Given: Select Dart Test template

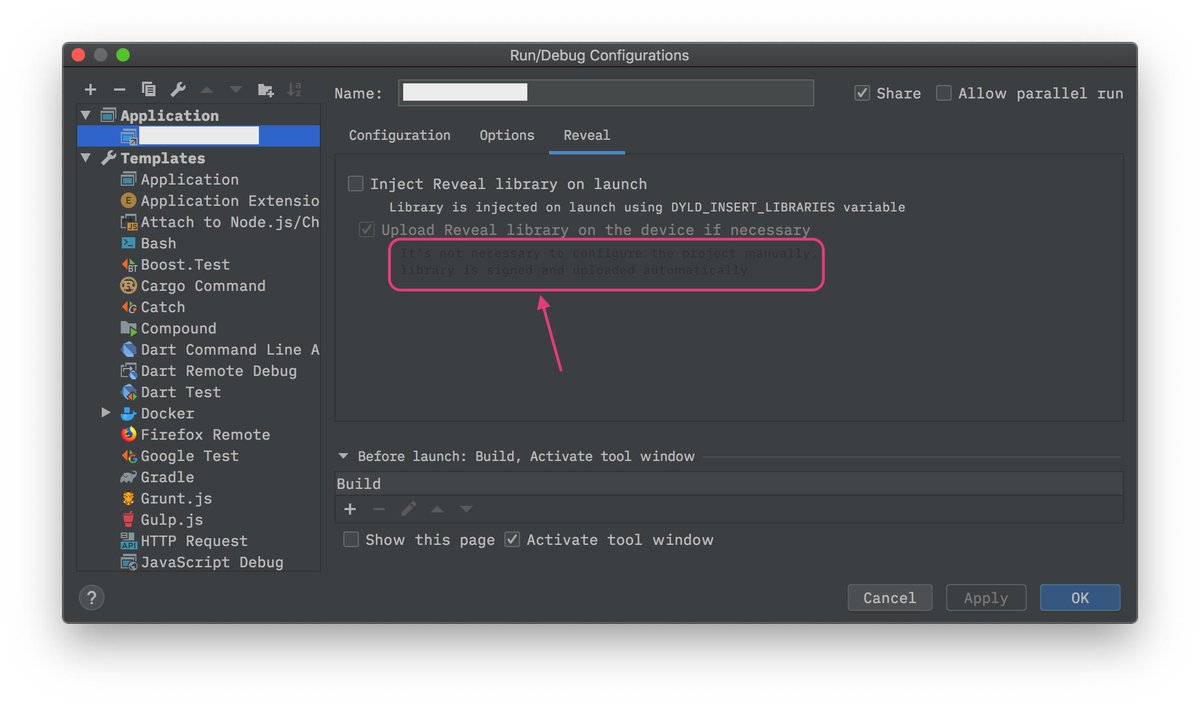Looking at the screenshot, I should click(180, 392).
